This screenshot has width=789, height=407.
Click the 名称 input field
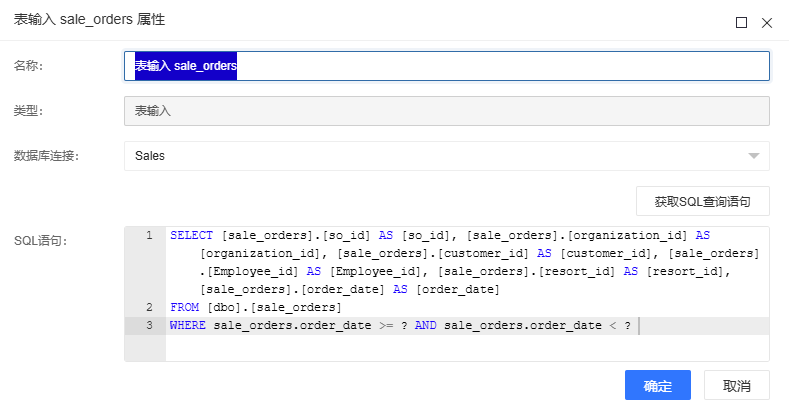tap(447, 66)
